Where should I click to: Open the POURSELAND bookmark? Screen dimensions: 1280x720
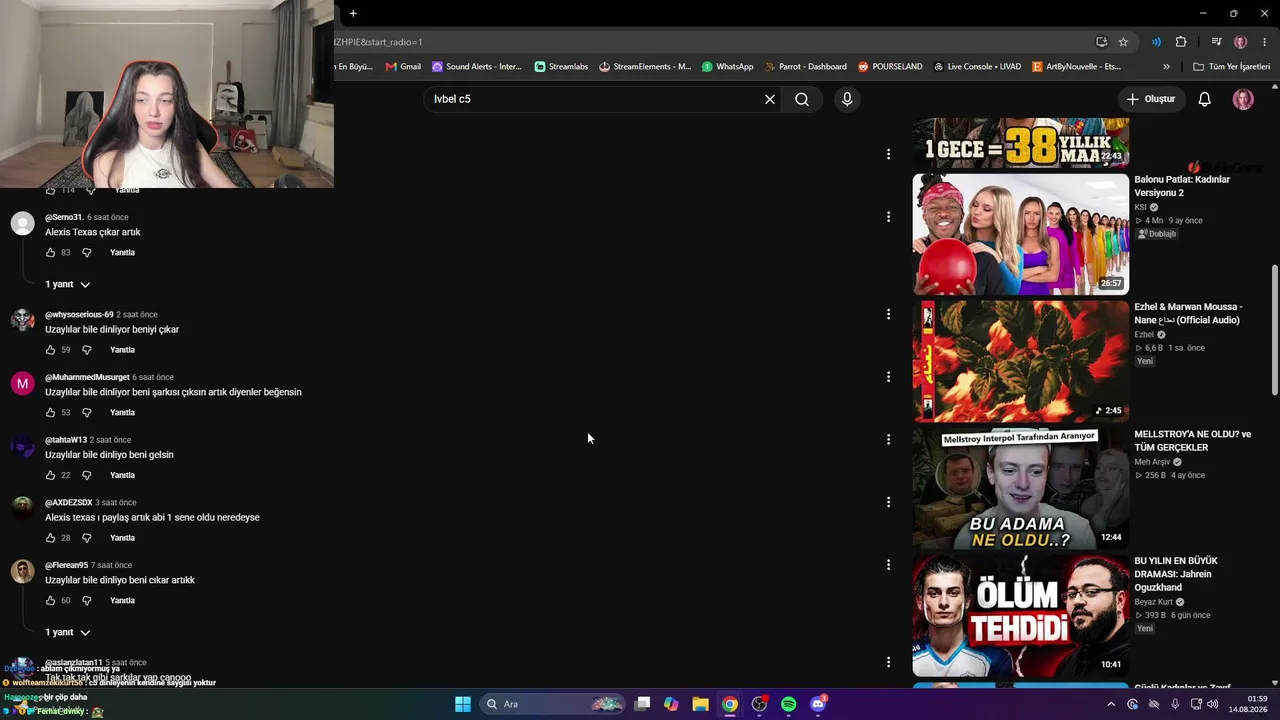coord(890,67)
